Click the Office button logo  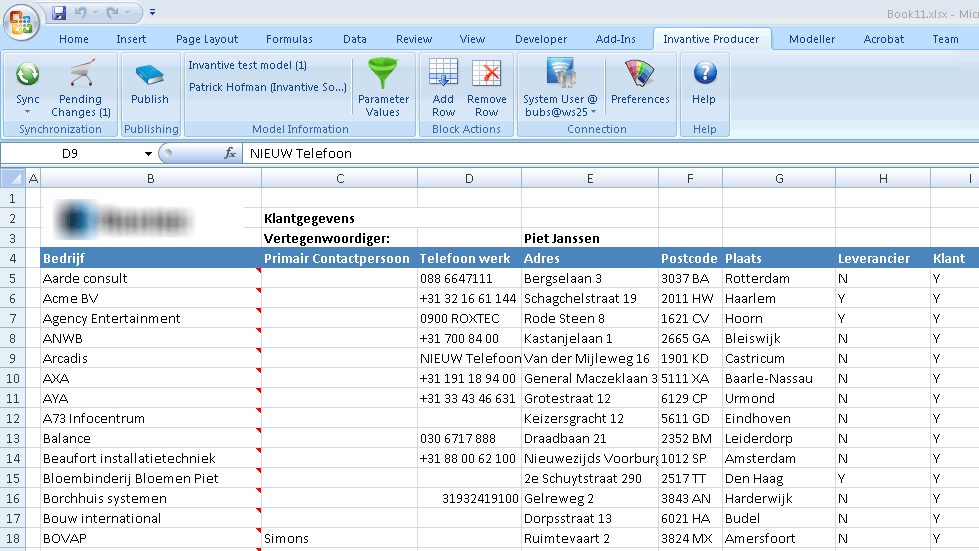pyautogui.click(x=21, y=22)
